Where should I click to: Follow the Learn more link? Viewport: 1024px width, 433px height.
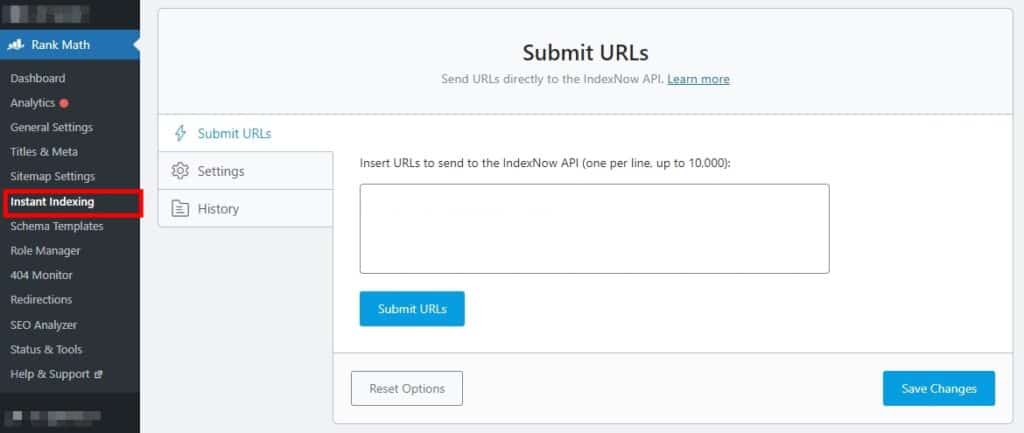coord(698,79)
